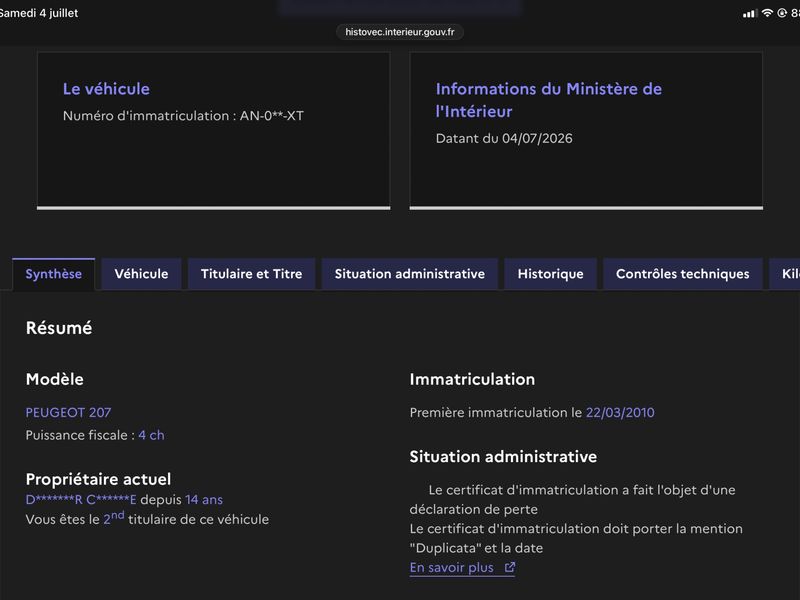Click the Duplicata mention notice line
800x600 pixels.
576,538
